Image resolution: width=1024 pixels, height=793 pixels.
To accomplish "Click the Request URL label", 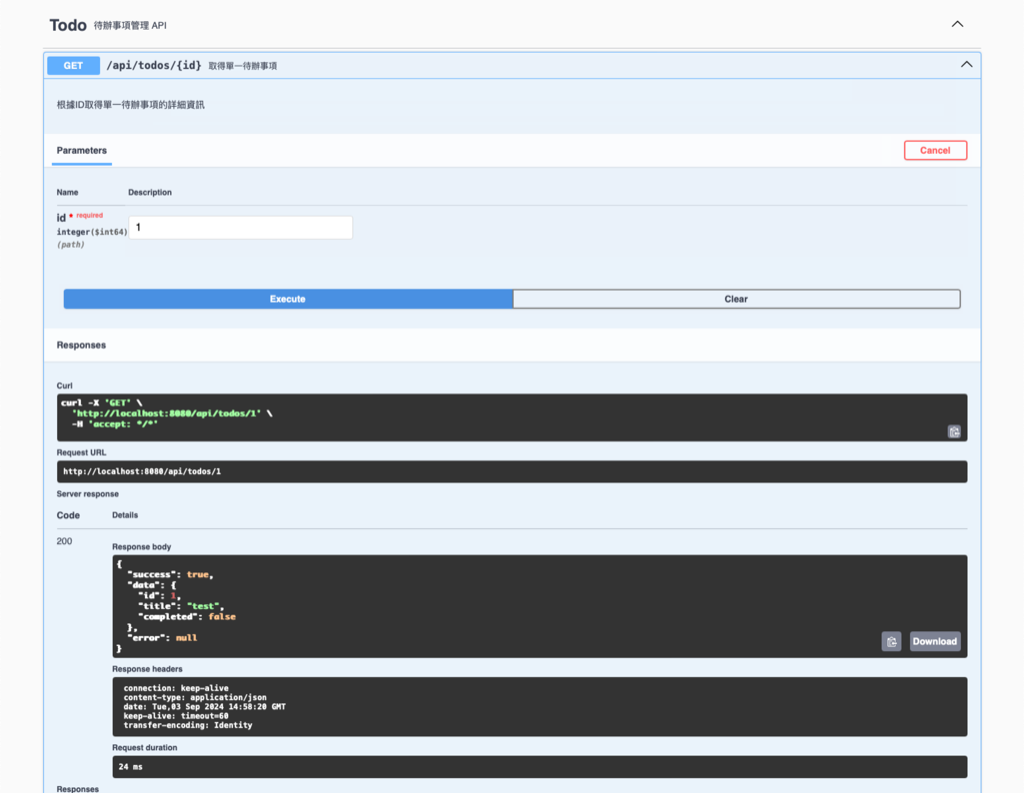I will pyautogui.click(x=81, y=452).
